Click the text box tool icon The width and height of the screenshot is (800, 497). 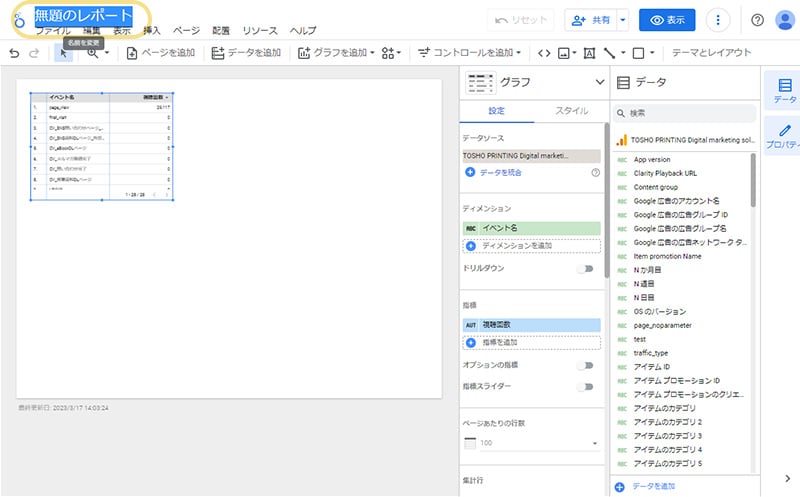(589, 53)
